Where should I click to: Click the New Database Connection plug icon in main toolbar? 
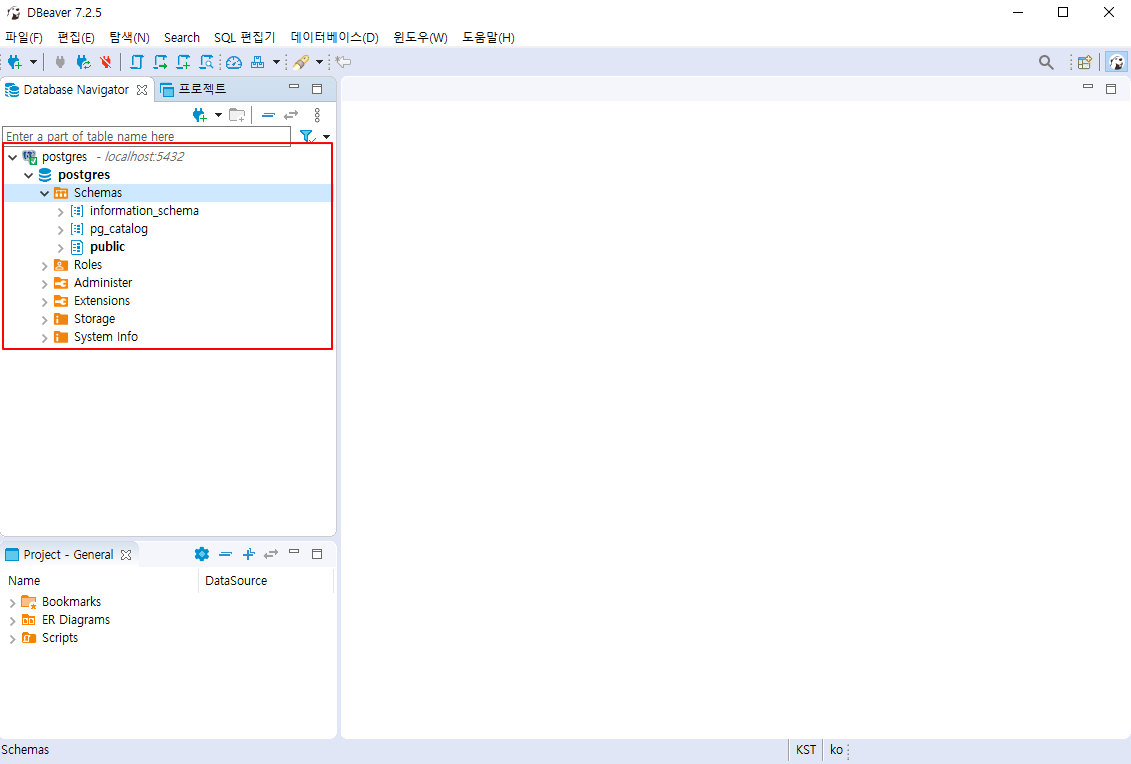[x=14, y=62]
